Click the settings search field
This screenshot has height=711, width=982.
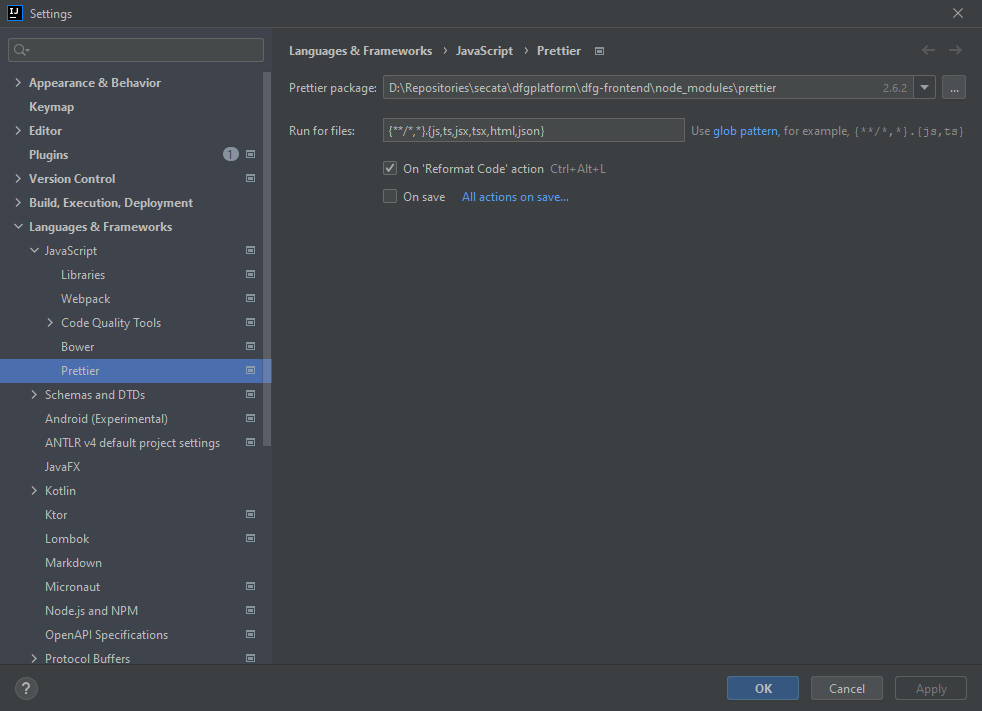coord(136,50)
